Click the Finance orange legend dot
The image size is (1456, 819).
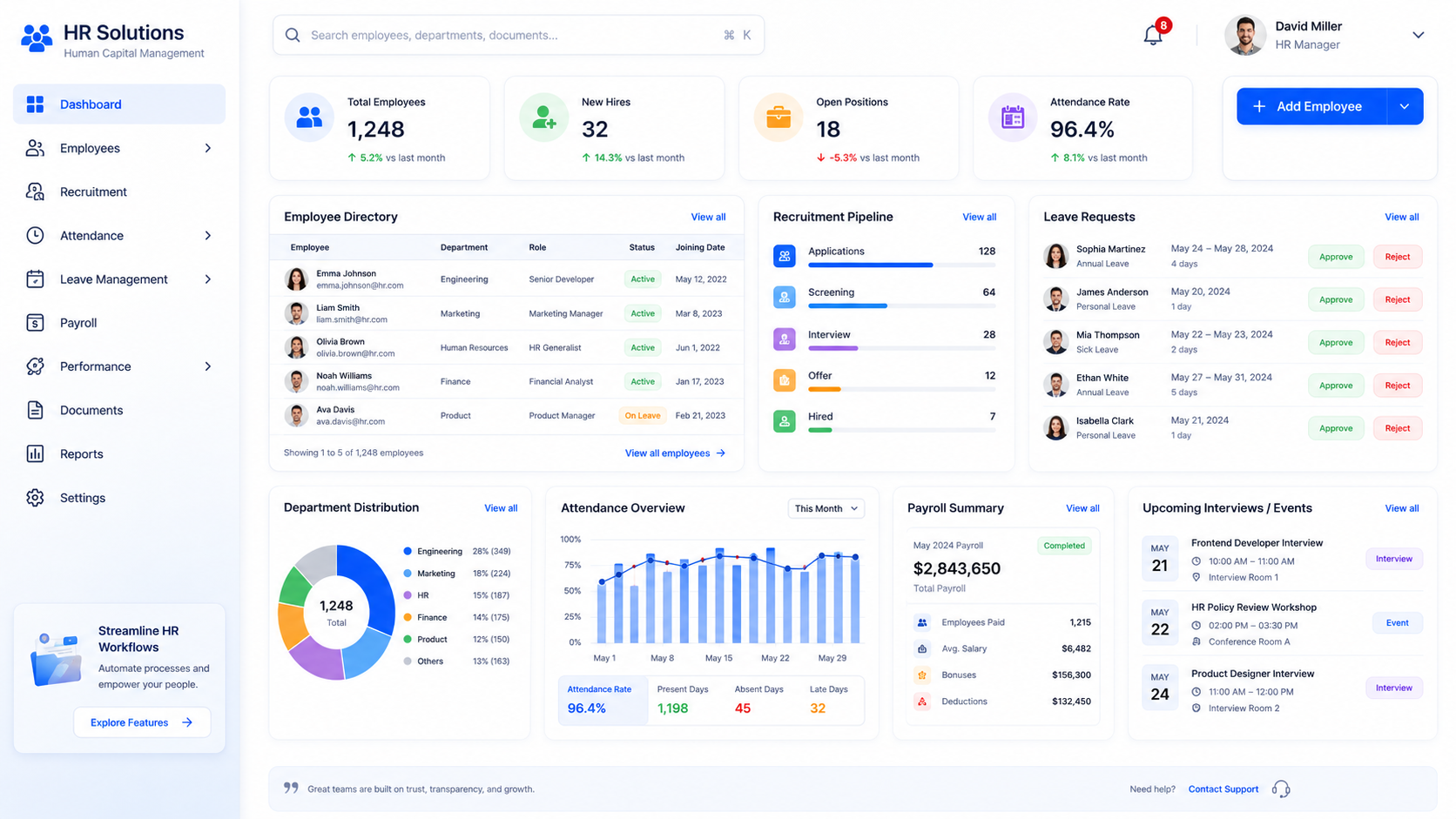coord(407,617)
